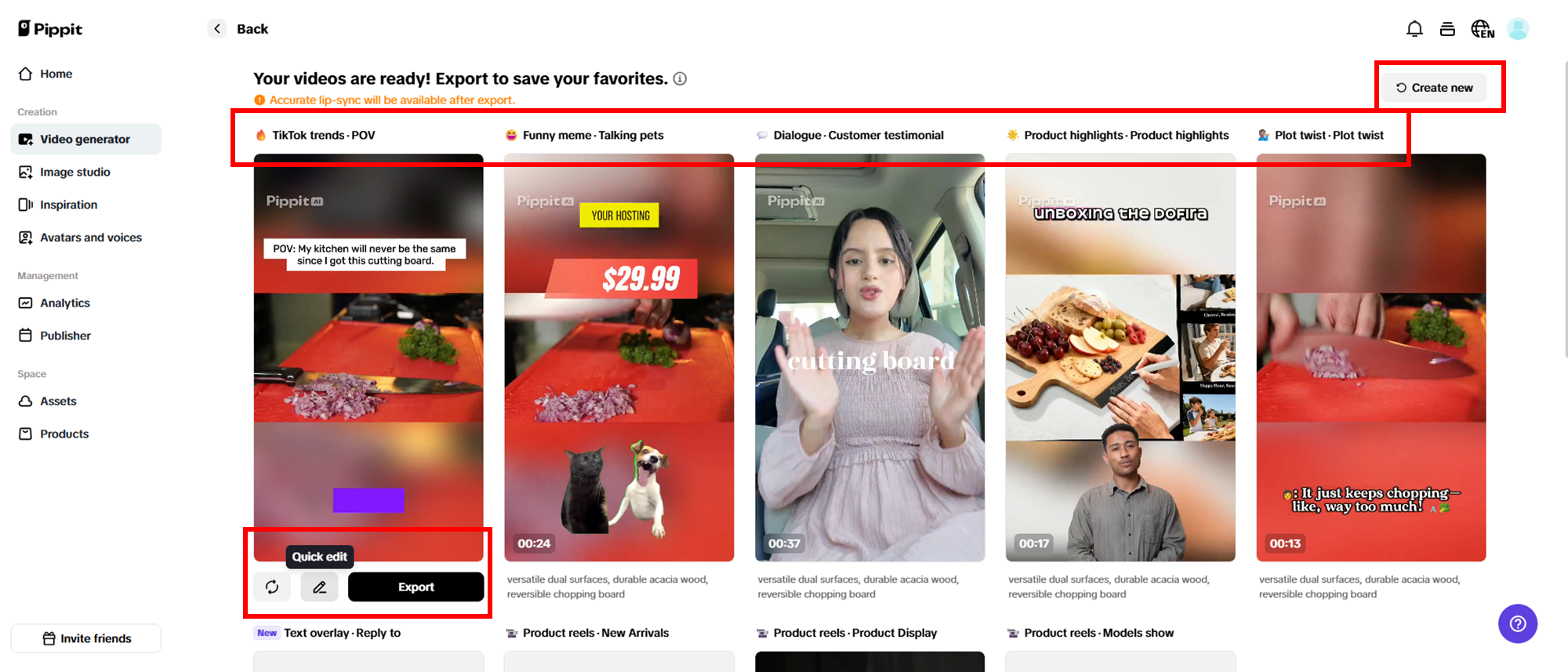Click the description under Customer testimonial video

click(x=858, y=587)
